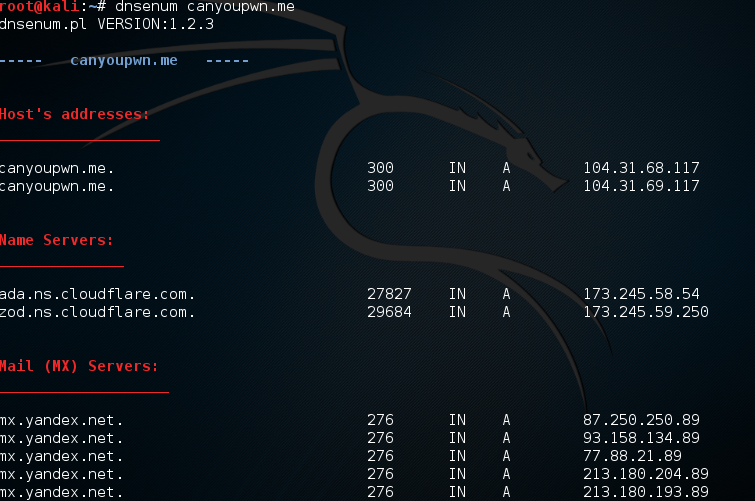Click the Name Servers section heading
This screenshot has height=501, width=755.
tap(57, 240)
